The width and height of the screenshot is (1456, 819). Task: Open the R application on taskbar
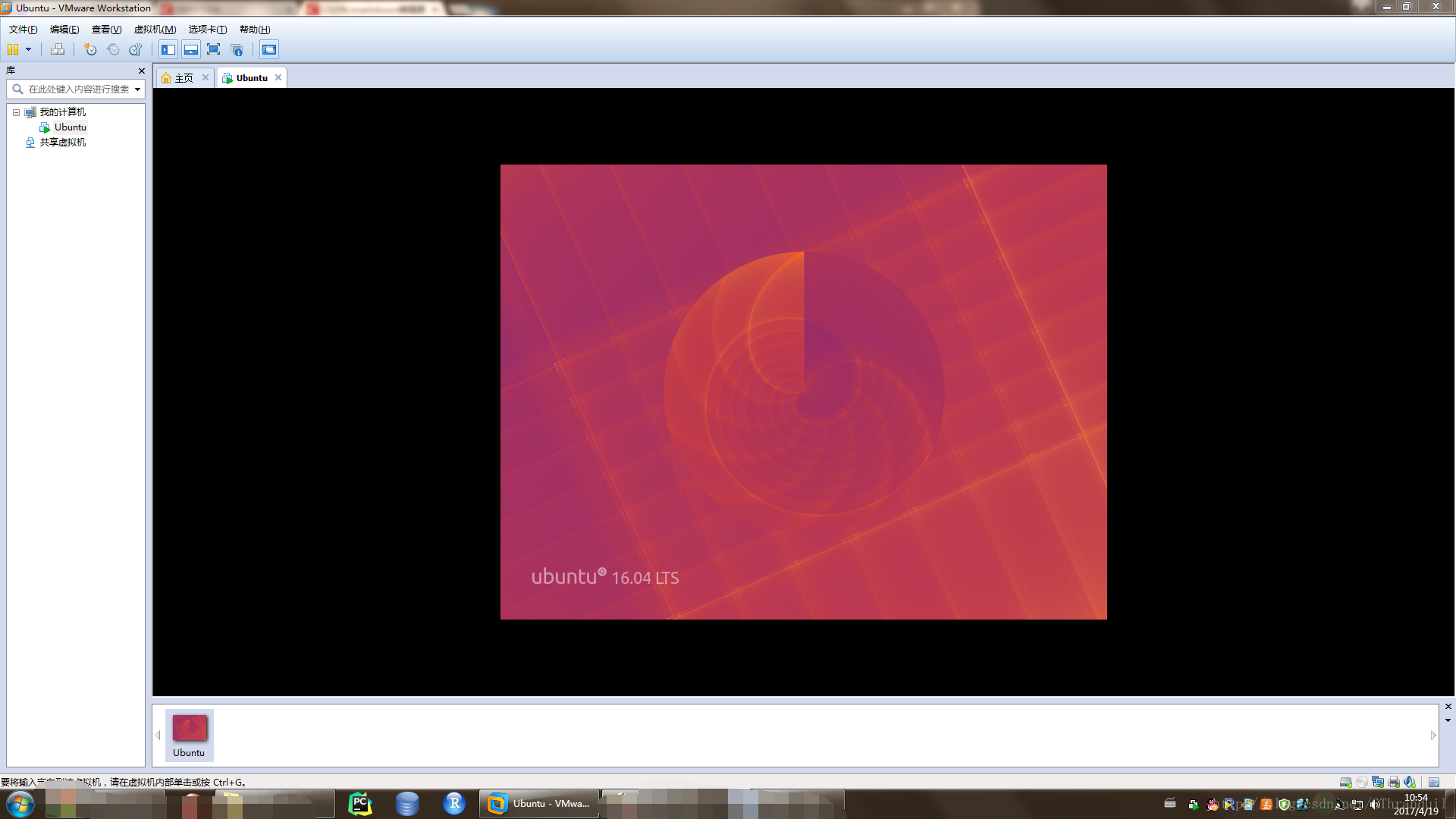454,804
